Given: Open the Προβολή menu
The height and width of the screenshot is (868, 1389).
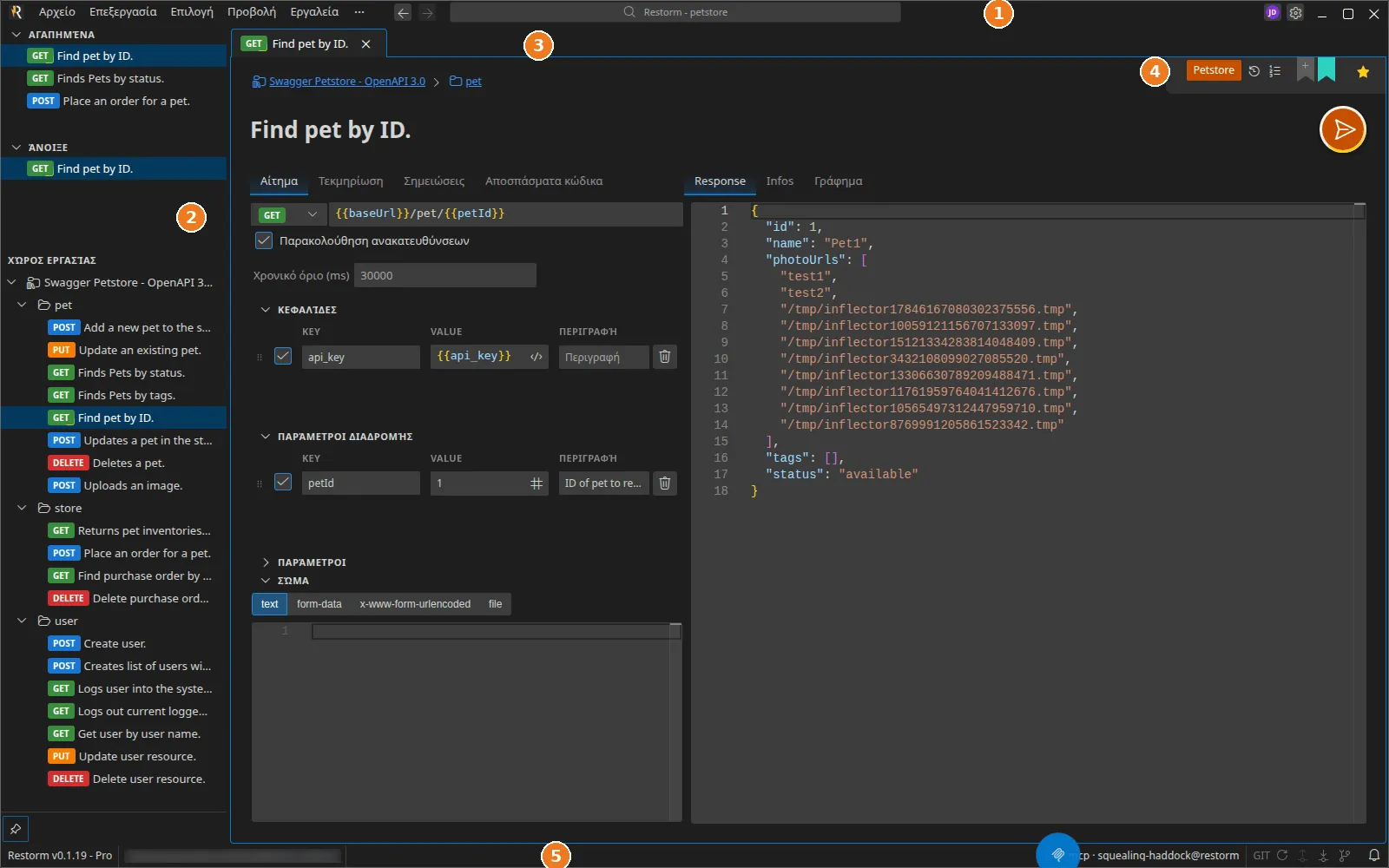Looking at the screenshot, I should click(x=252, y=12).
